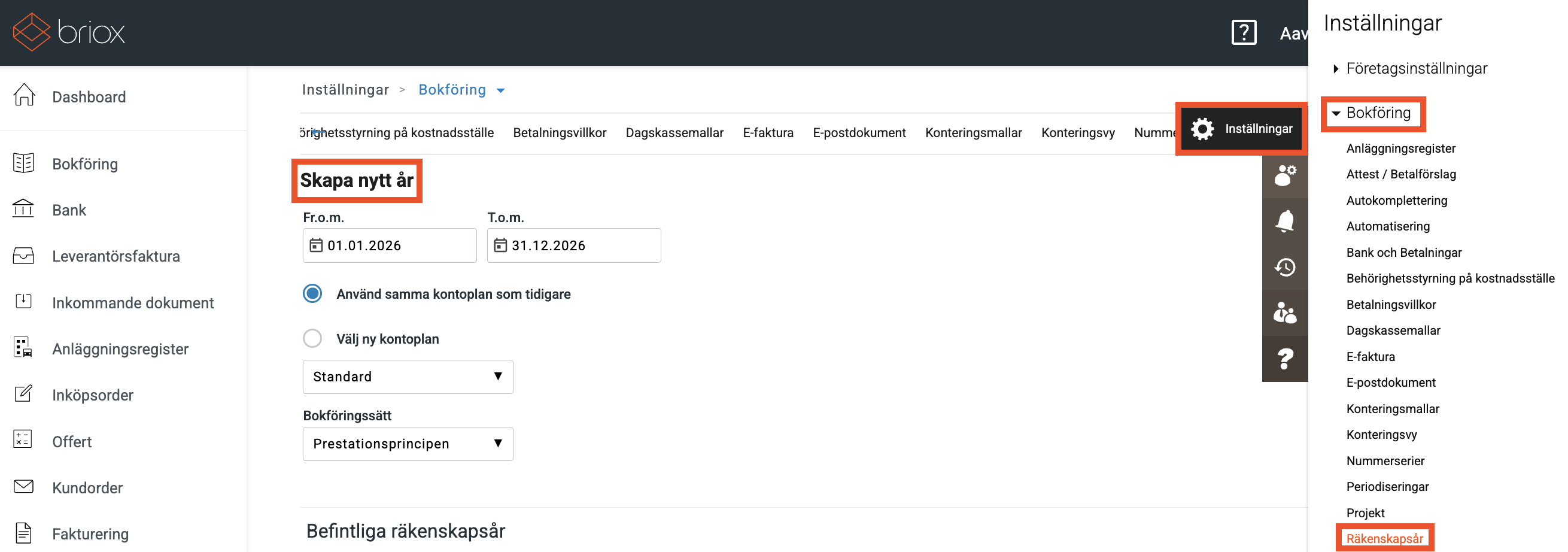Open the notifications bell icon
The image size is (1568, 552).
(1284, 222)
